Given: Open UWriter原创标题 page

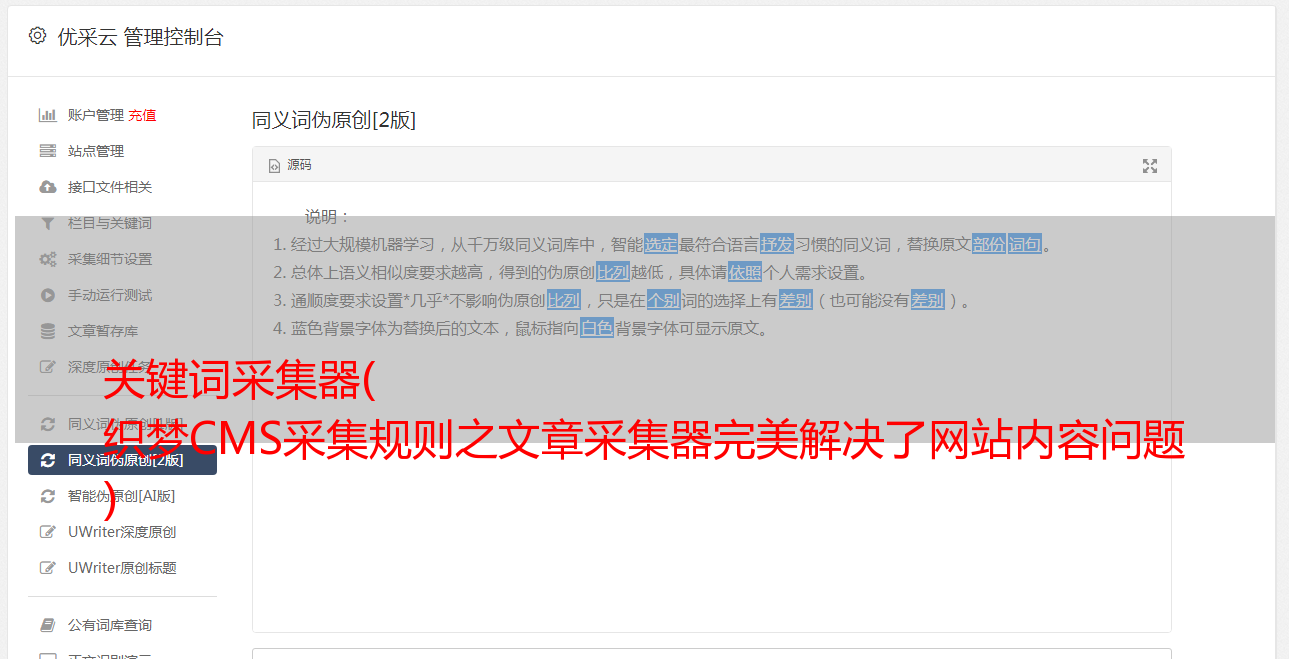Looking at the screenshot, I should (122, 568).
